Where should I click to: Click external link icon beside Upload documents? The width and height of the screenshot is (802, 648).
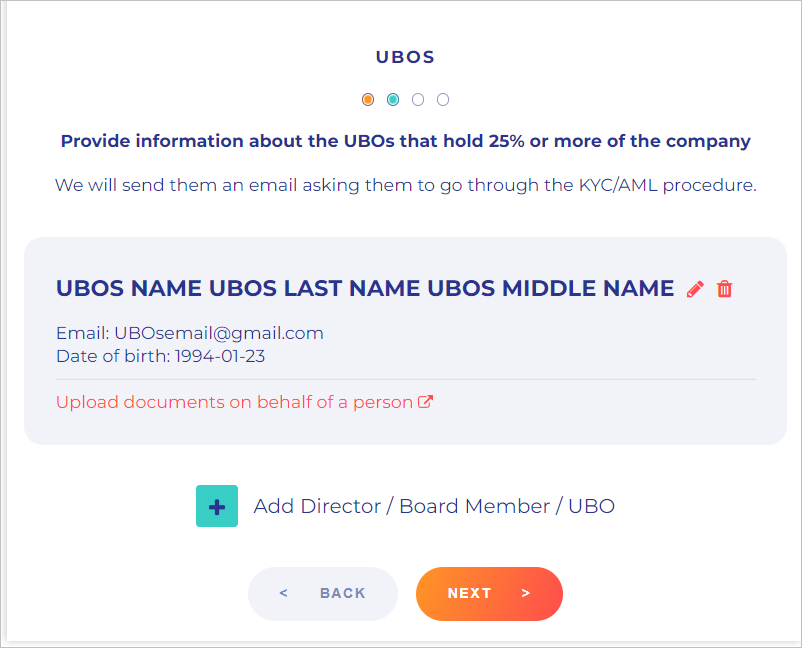425,402
